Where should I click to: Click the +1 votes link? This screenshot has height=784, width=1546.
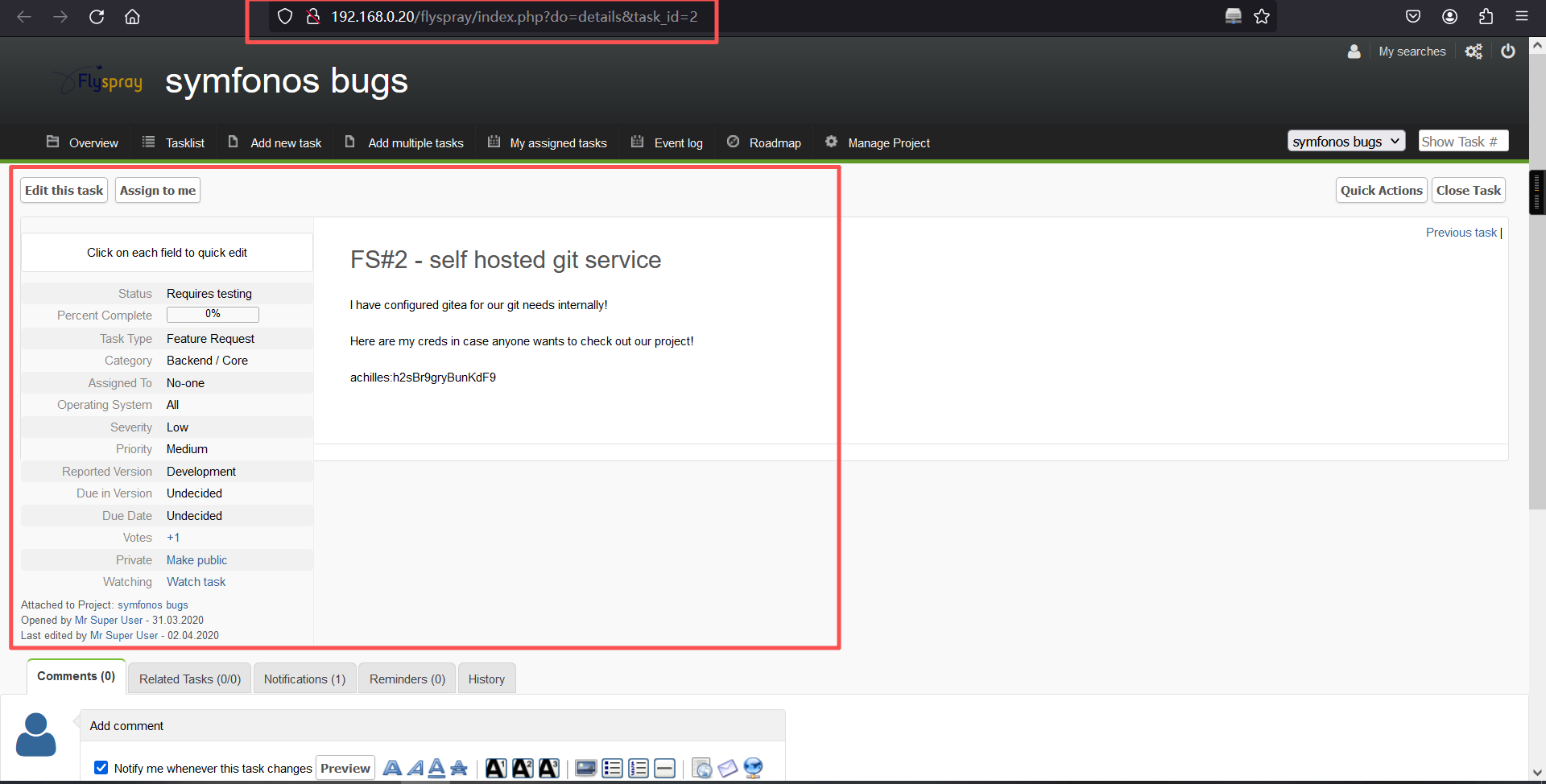click(x=173, y=538)
